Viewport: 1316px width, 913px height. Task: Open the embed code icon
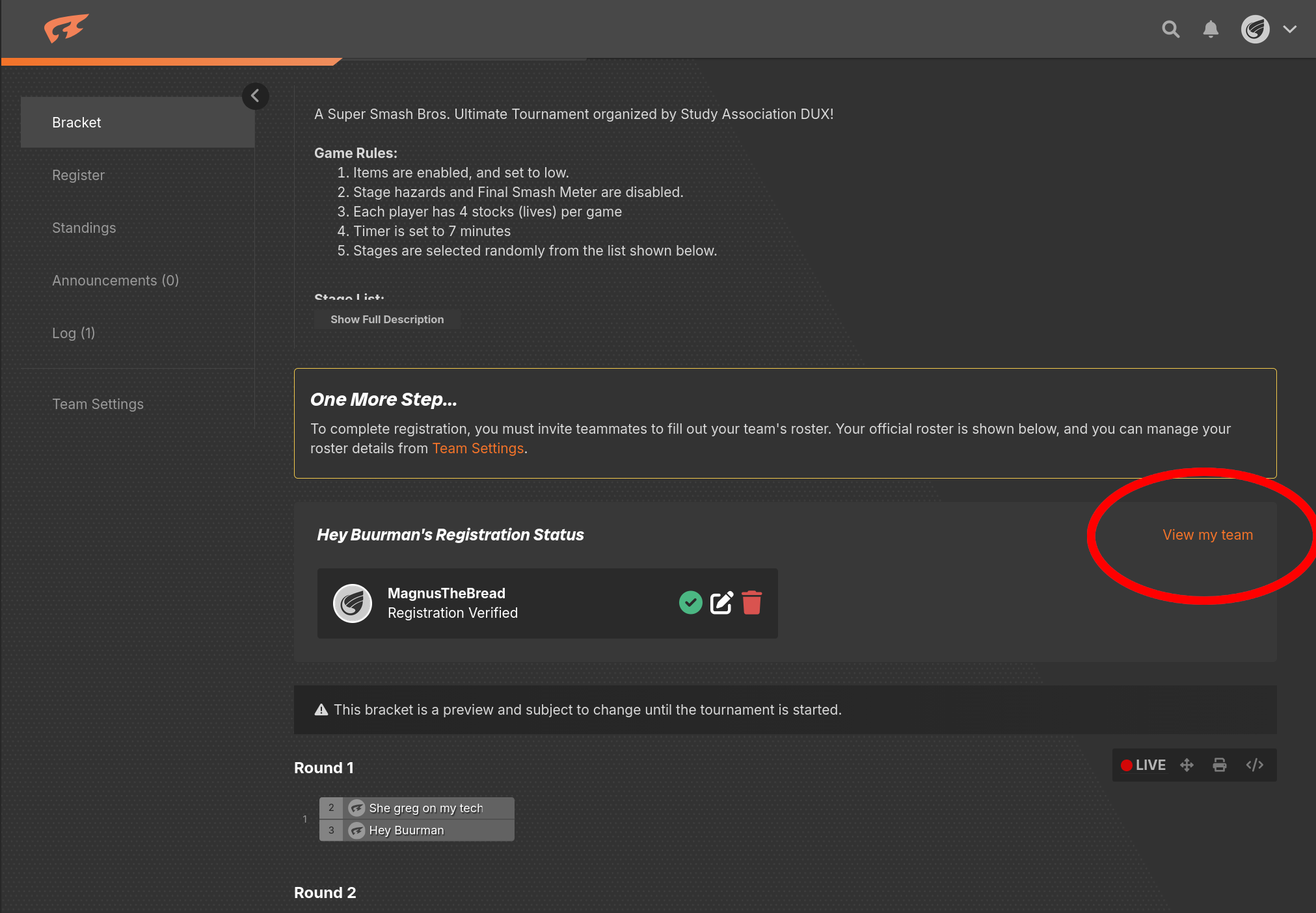(x=1254, y=765)
